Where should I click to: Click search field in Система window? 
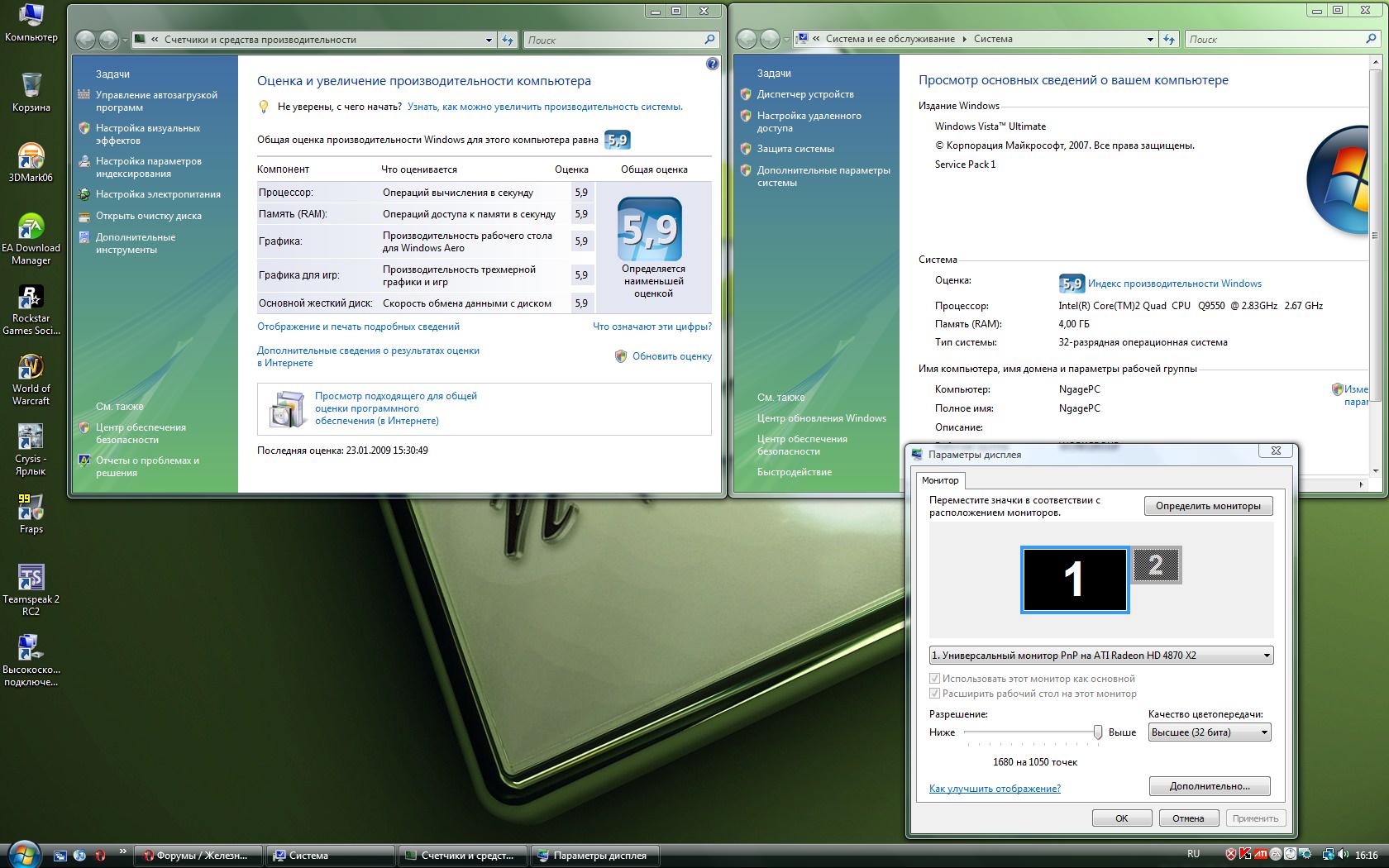point(1274,39)
